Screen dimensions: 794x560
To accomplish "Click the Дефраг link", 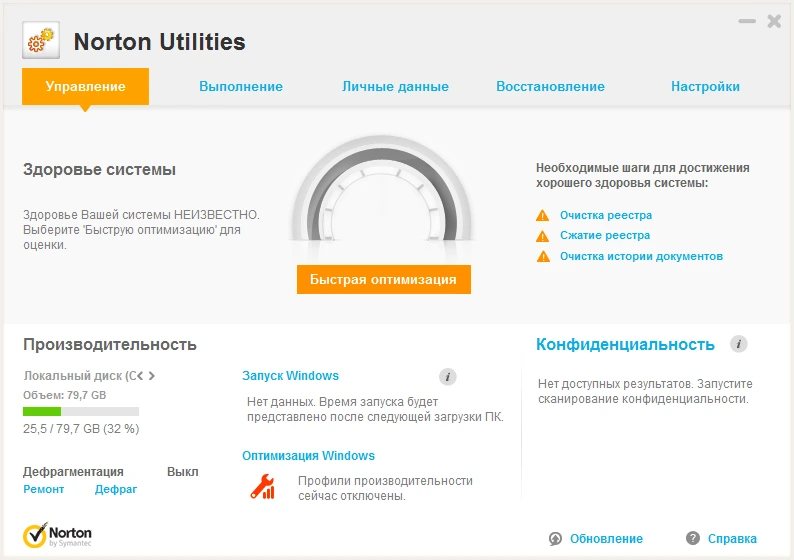I will click(x=116, y=489).
